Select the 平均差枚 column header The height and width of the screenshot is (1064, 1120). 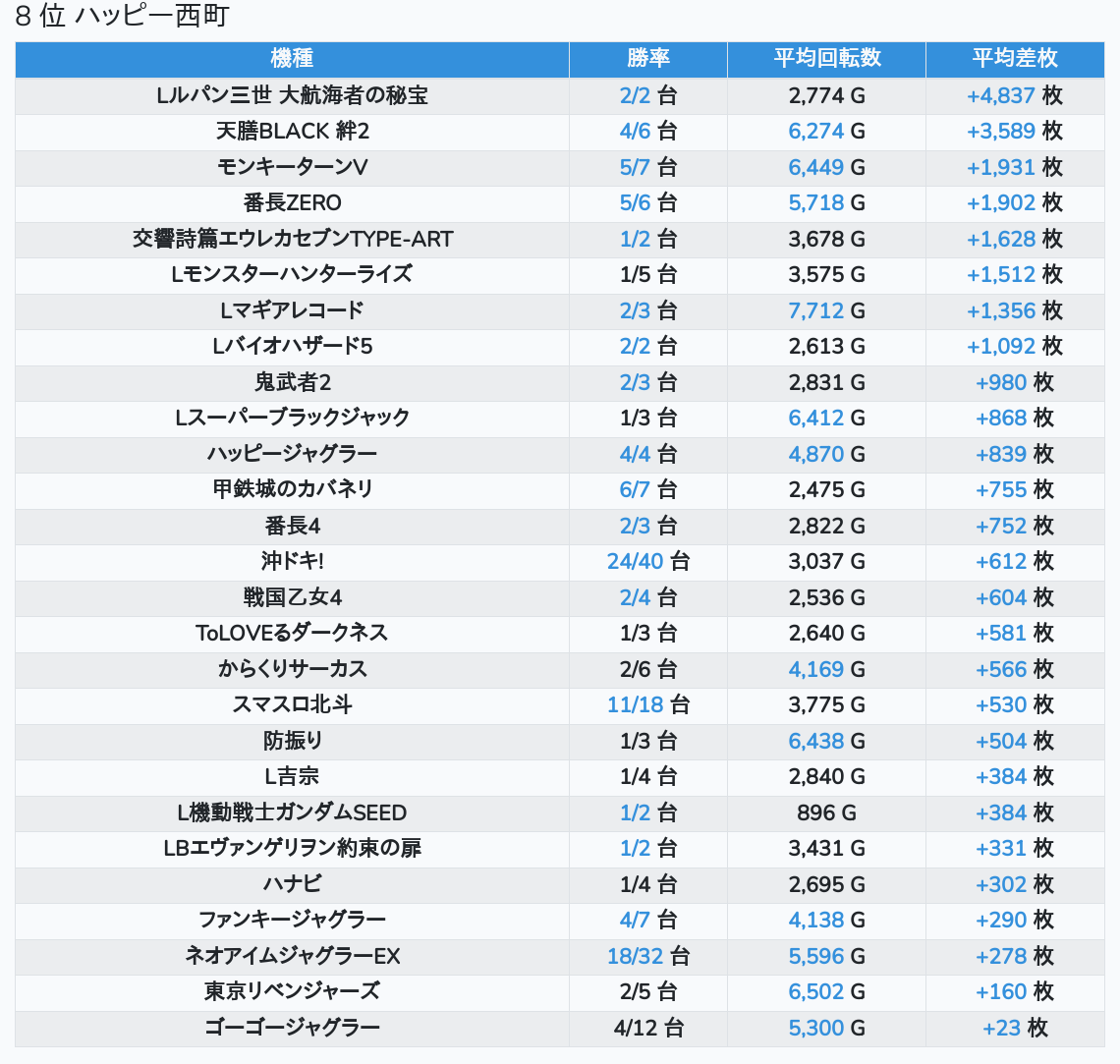click(1015, 59)
